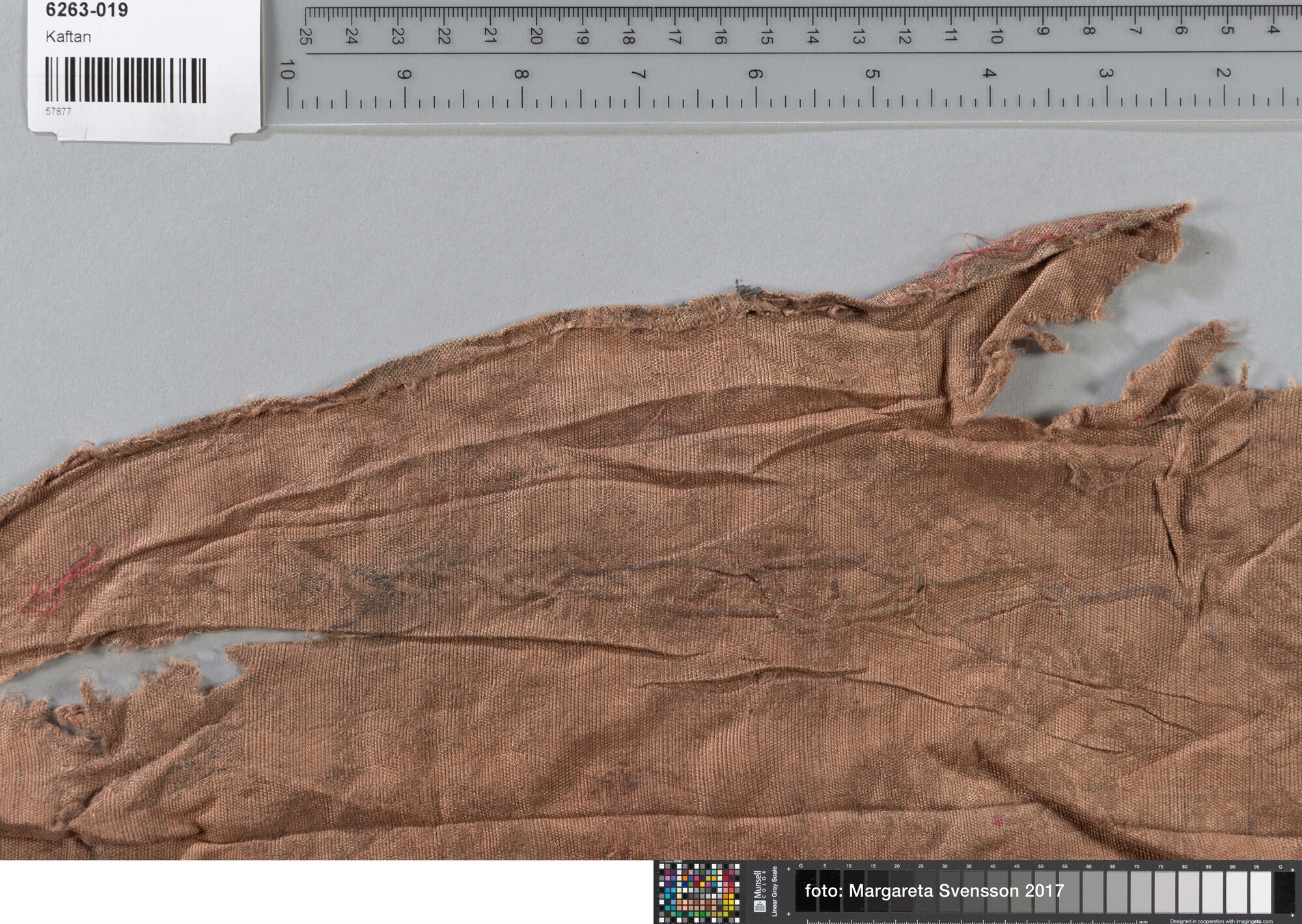Click the 5 mark on lower ruler
The image size is (1302, 924).
(x=872, y=74)
